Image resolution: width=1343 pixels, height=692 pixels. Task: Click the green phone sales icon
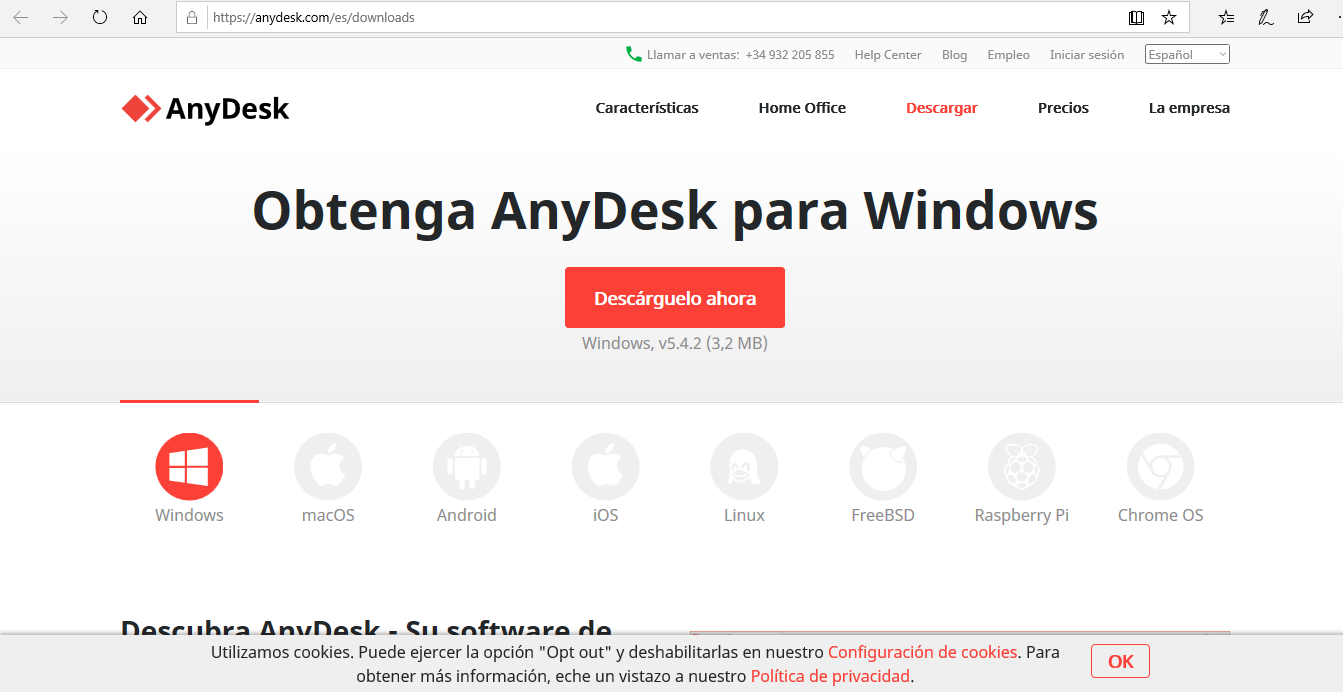click(x=633, y=54)
